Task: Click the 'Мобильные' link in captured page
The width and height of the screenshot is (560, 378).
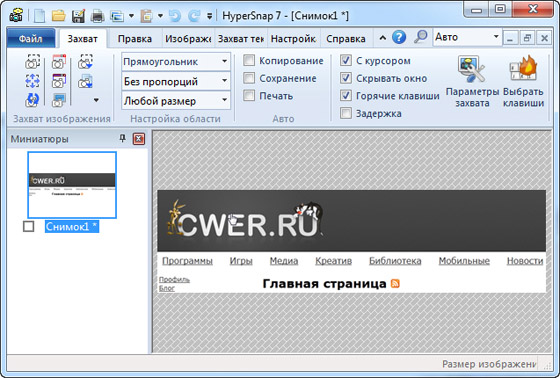Action: coord(464,261)
